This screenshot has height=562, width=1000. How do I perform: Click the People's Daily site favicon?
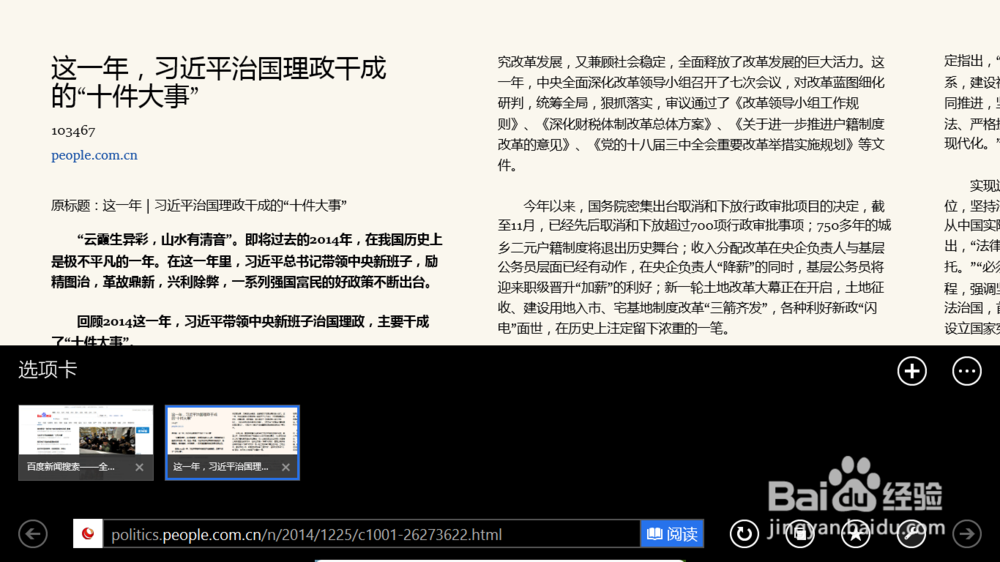pyautogui.click(x=88, y=533)
